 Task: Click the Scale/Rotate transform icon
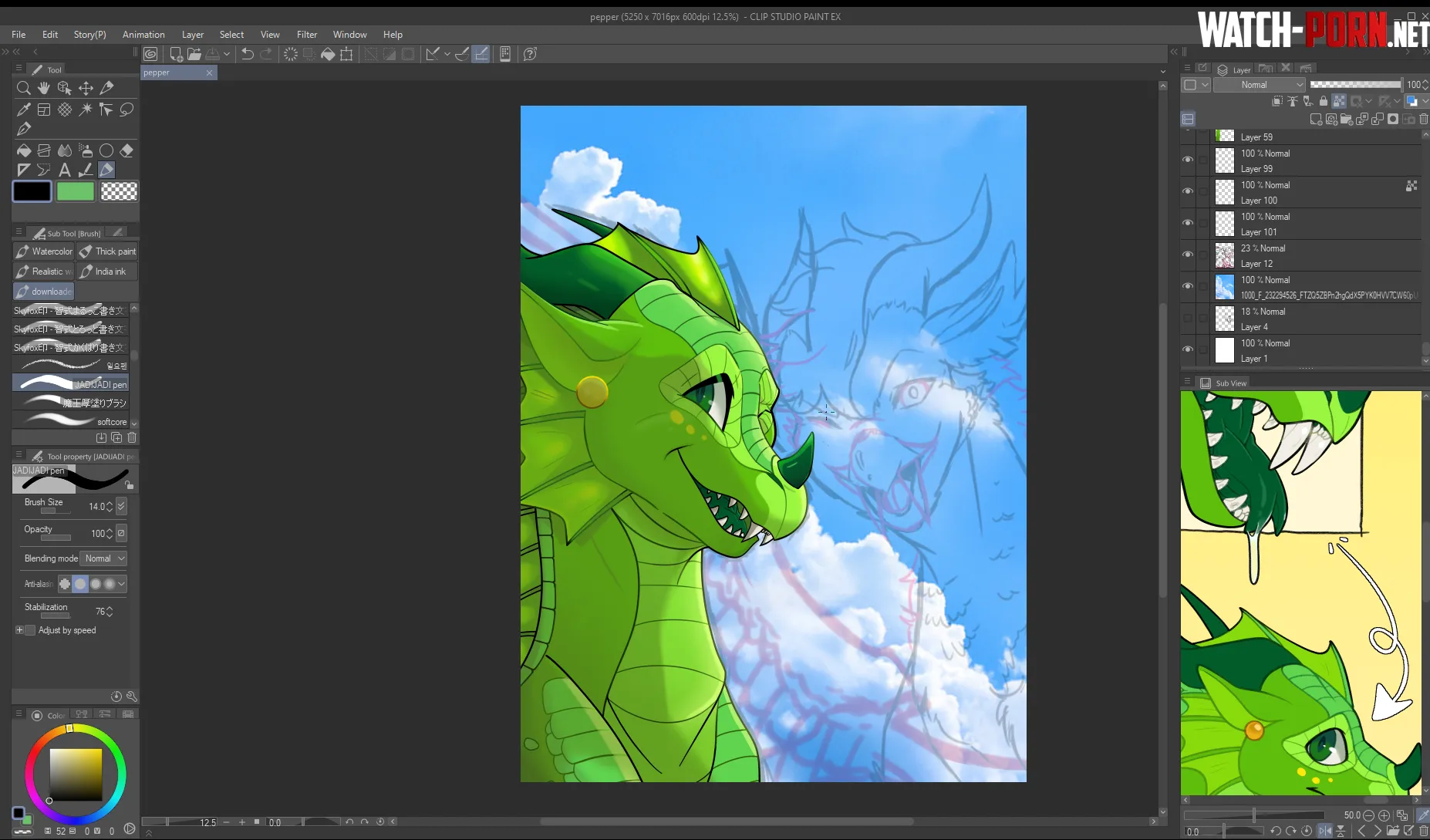click(346, 54)
